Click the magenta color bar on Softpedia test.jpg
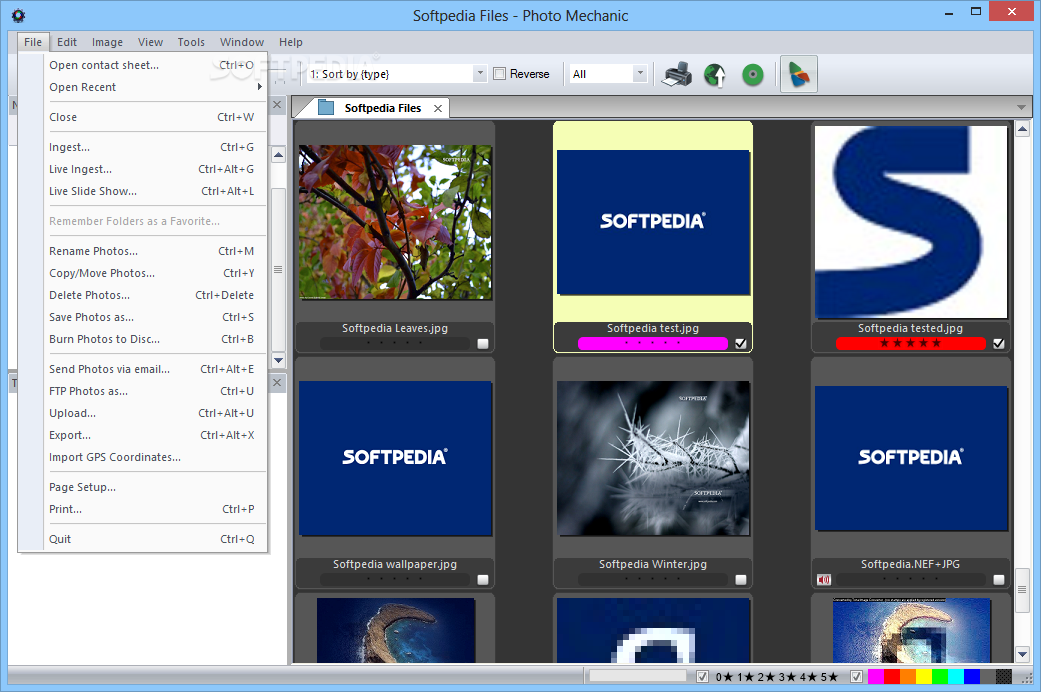Screen dimensions: 1041x692 [x=653, y=343]
